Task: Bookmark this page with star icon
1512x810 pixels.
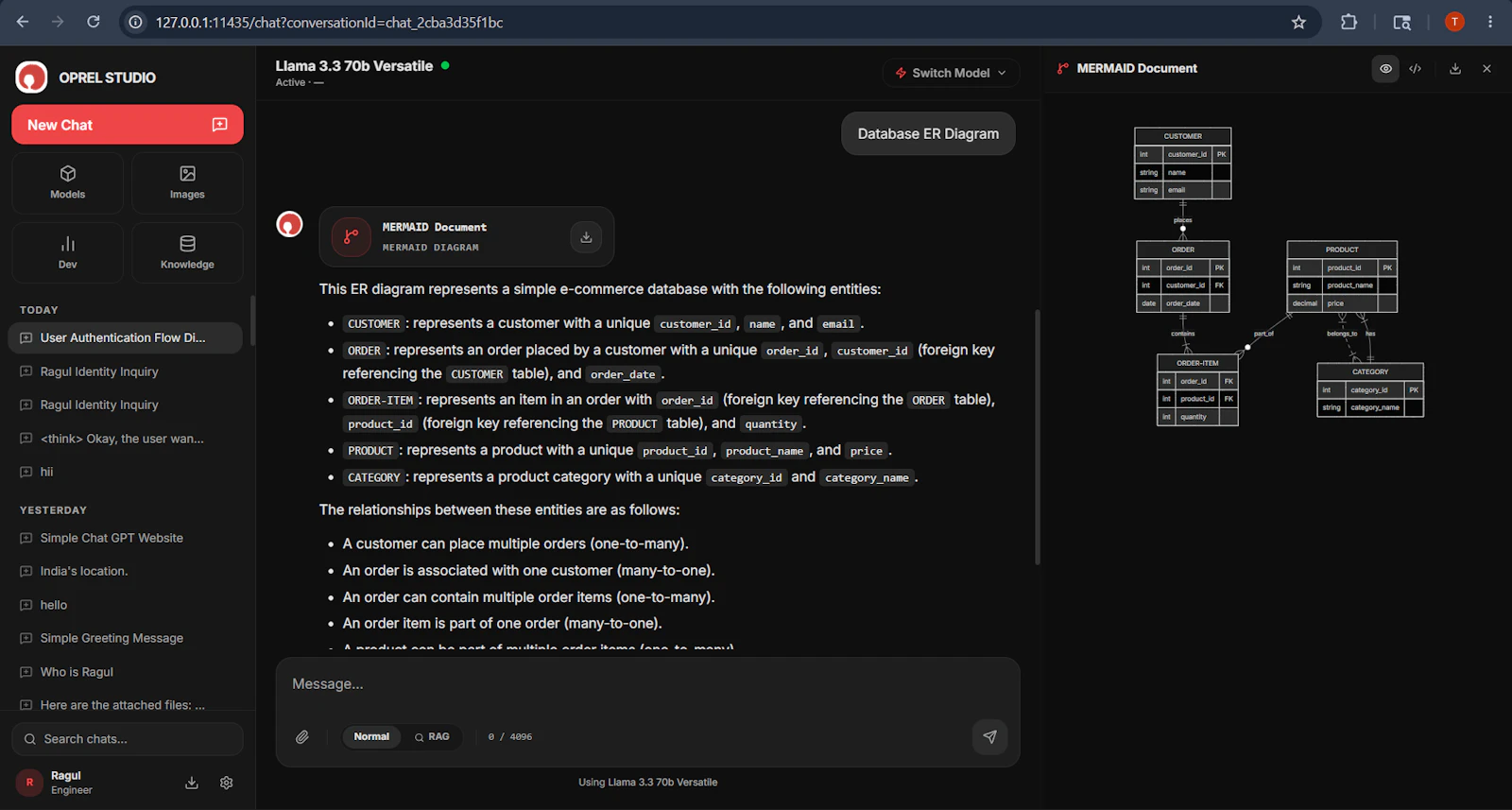Action: (x=1298, y=22)
